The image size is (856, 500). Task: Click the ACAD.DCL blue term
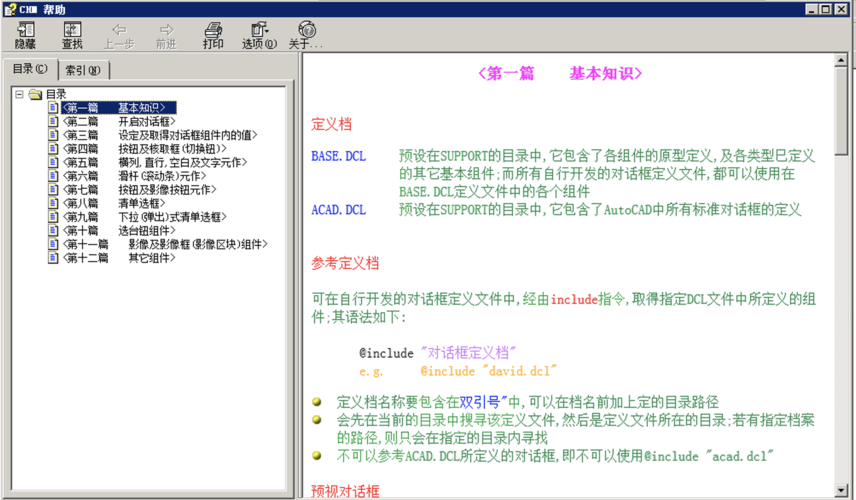pyautogui.click(x=338, y=210)
